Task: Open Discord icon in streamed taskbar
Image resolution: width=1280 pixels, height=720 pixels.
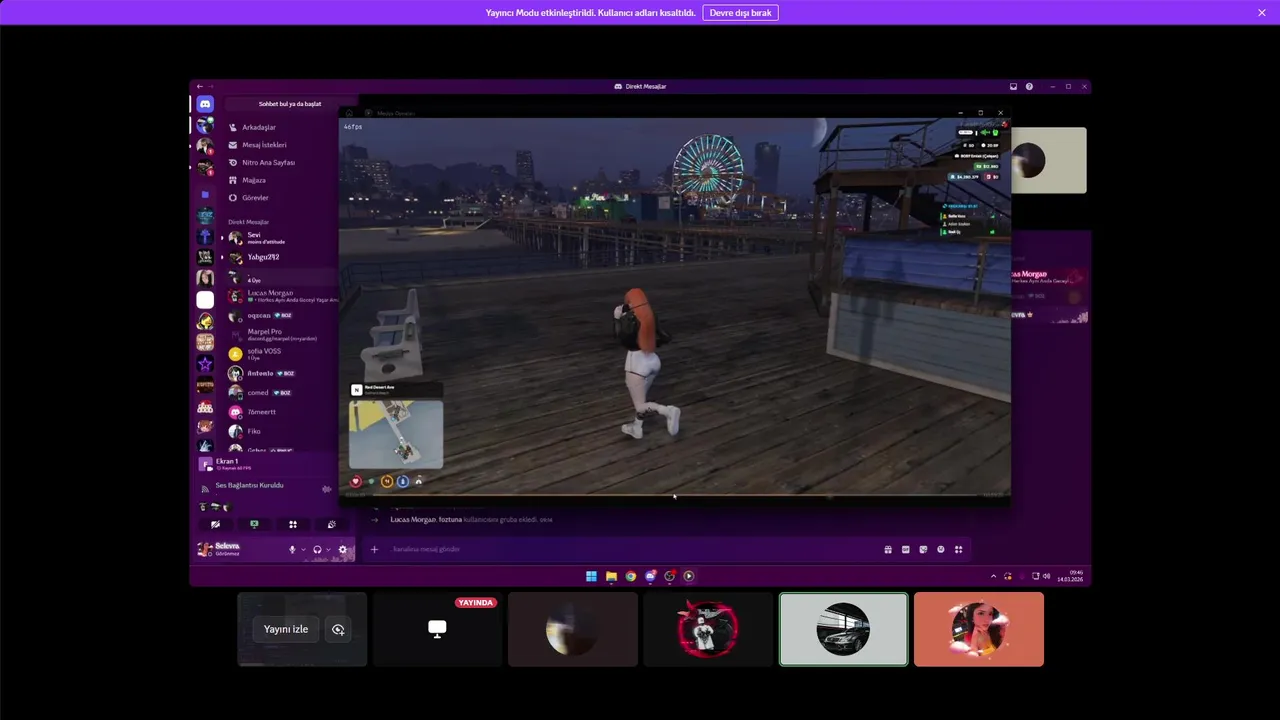Action: [x=651, y=576]
